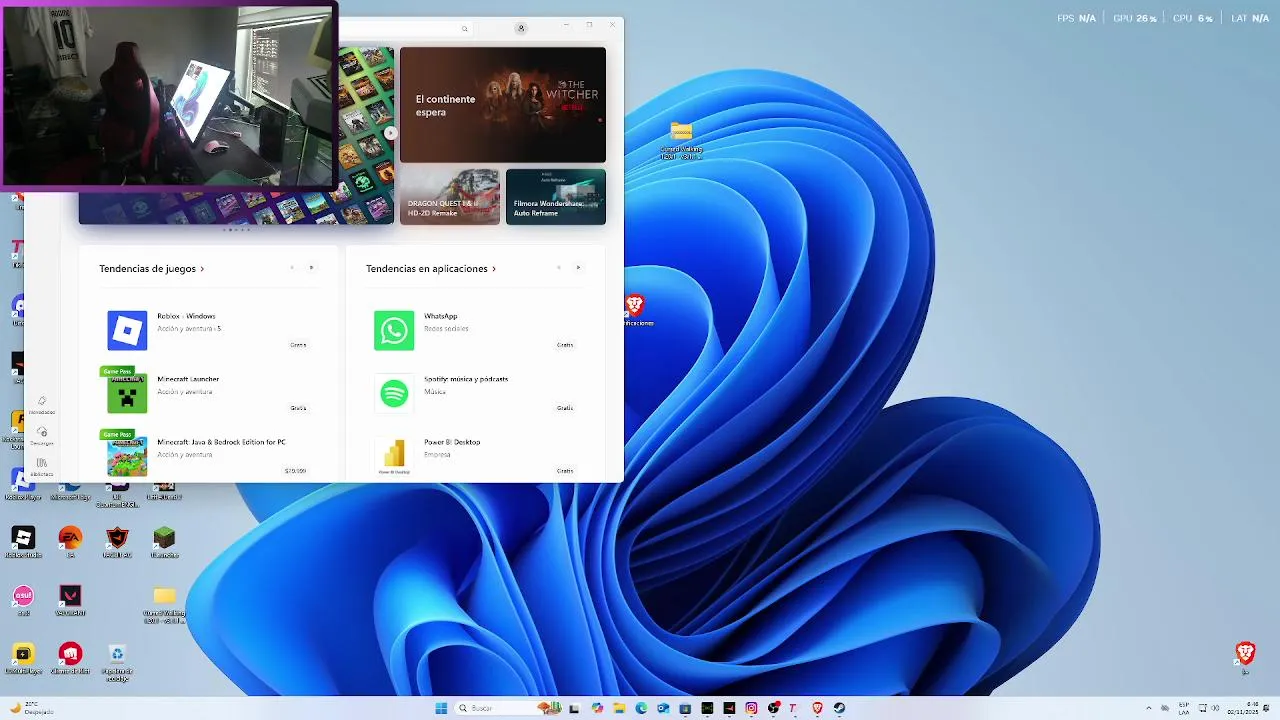Screen dimensions: 1280x720
Task: Open Brave browser from the taskbar
Action: [x=817, y=708]
